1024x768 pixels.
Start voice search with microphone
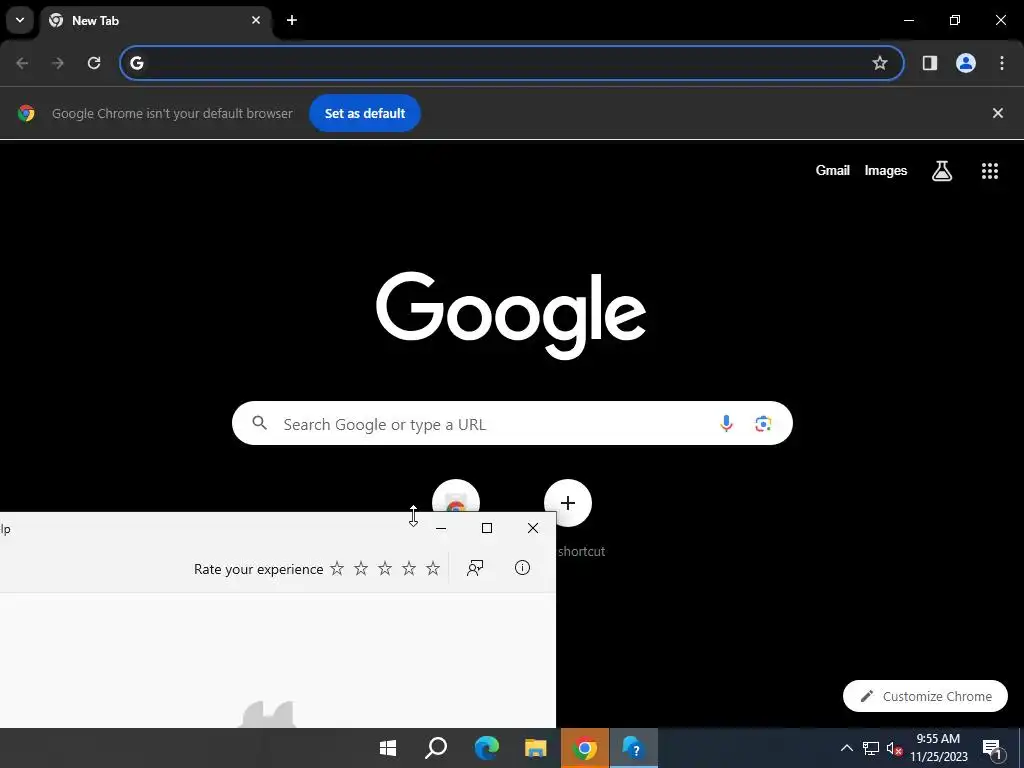726,423
